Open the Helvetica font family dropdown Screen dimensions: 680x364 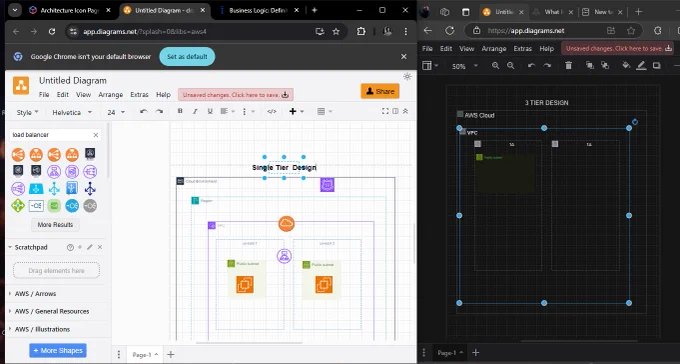tap(72, 112)
